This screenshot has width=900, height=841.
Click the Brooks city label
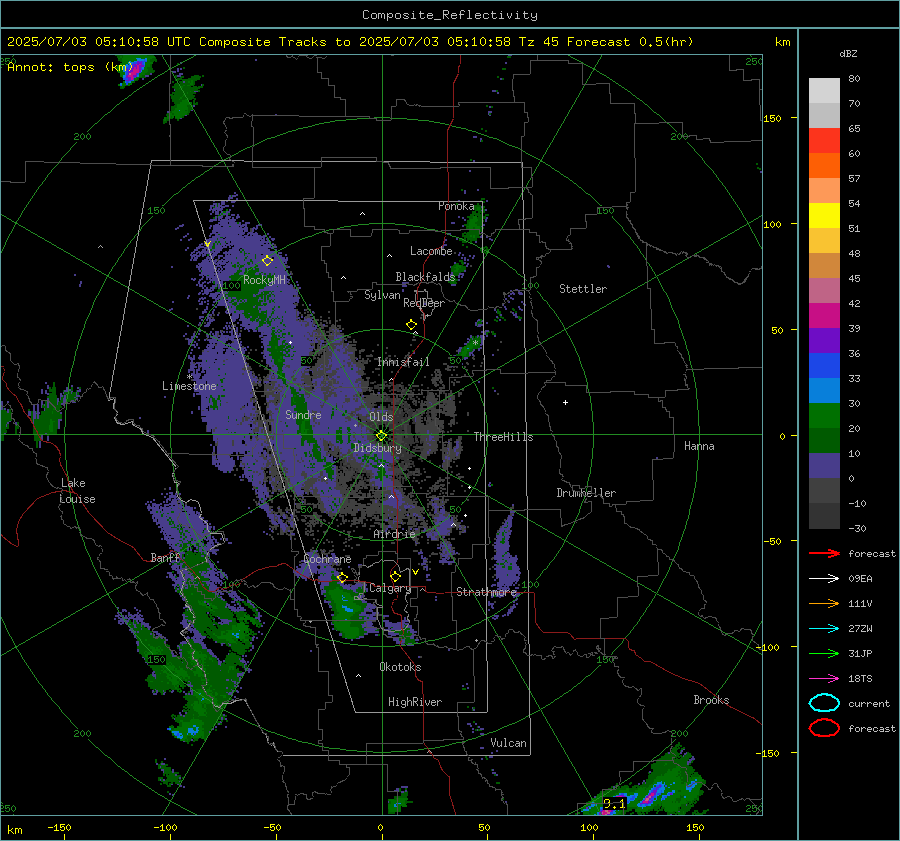[x=711, y=700]
